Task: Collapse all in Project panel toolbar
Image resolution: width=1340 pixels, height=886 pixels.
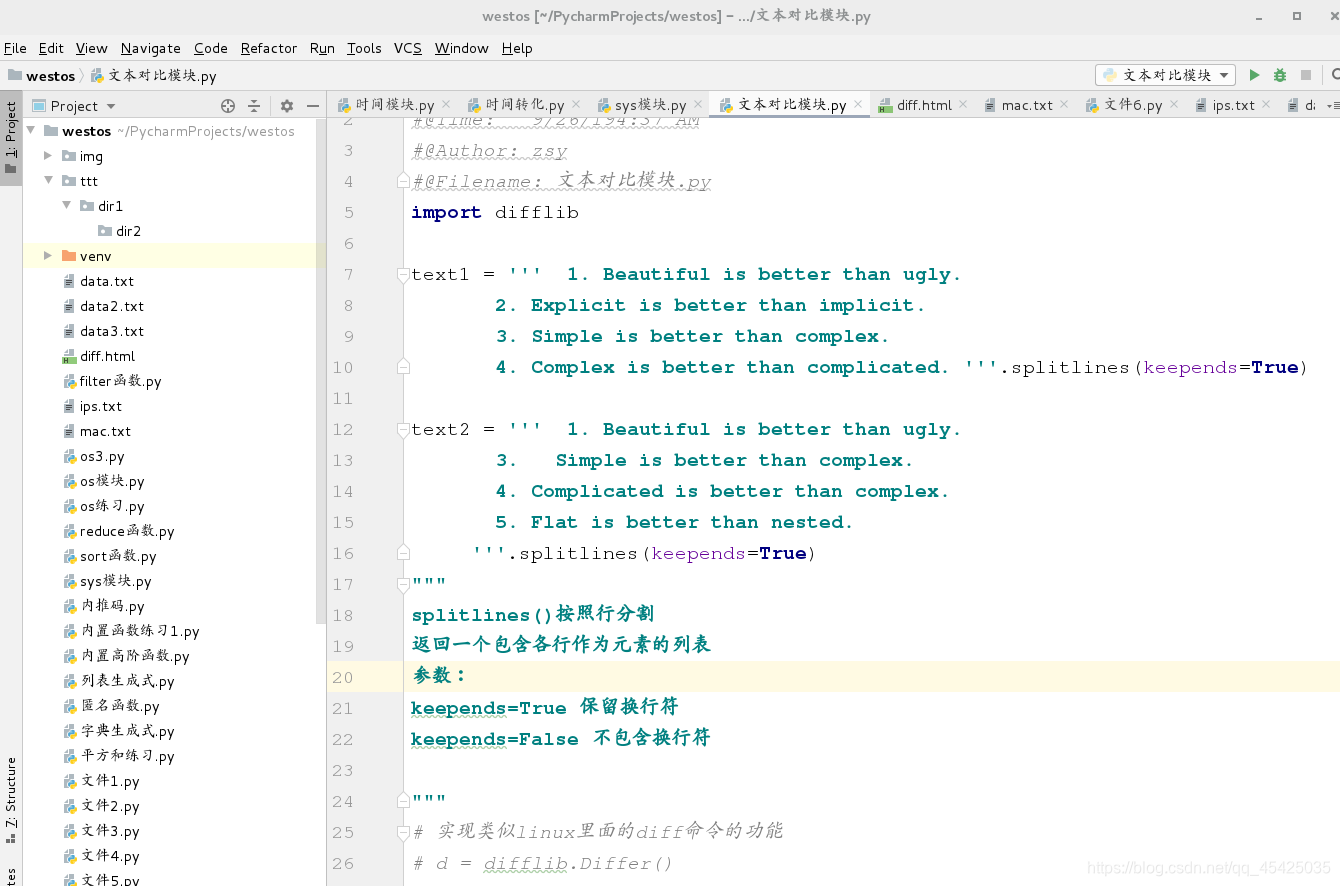Action: [254, 106]
